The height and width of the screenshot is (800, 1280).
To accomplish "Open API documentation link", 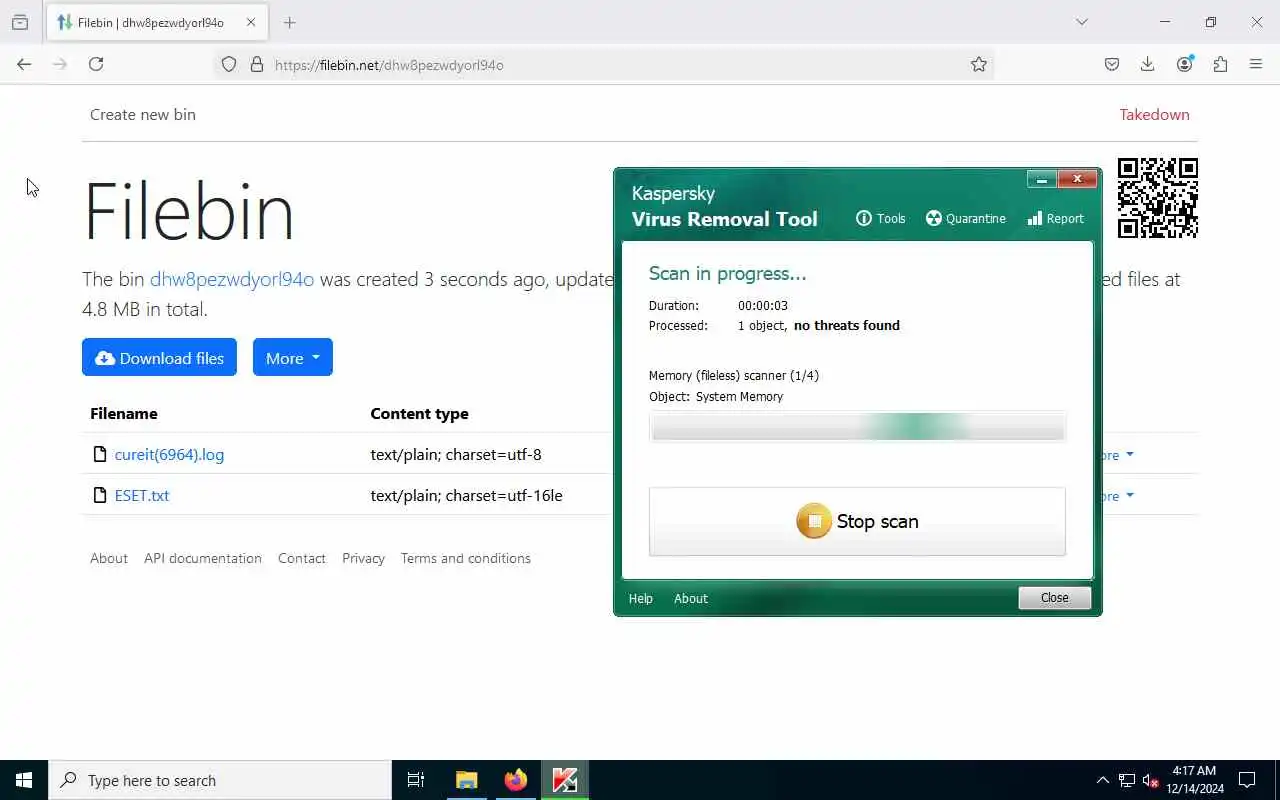I will tap(203, 558).
